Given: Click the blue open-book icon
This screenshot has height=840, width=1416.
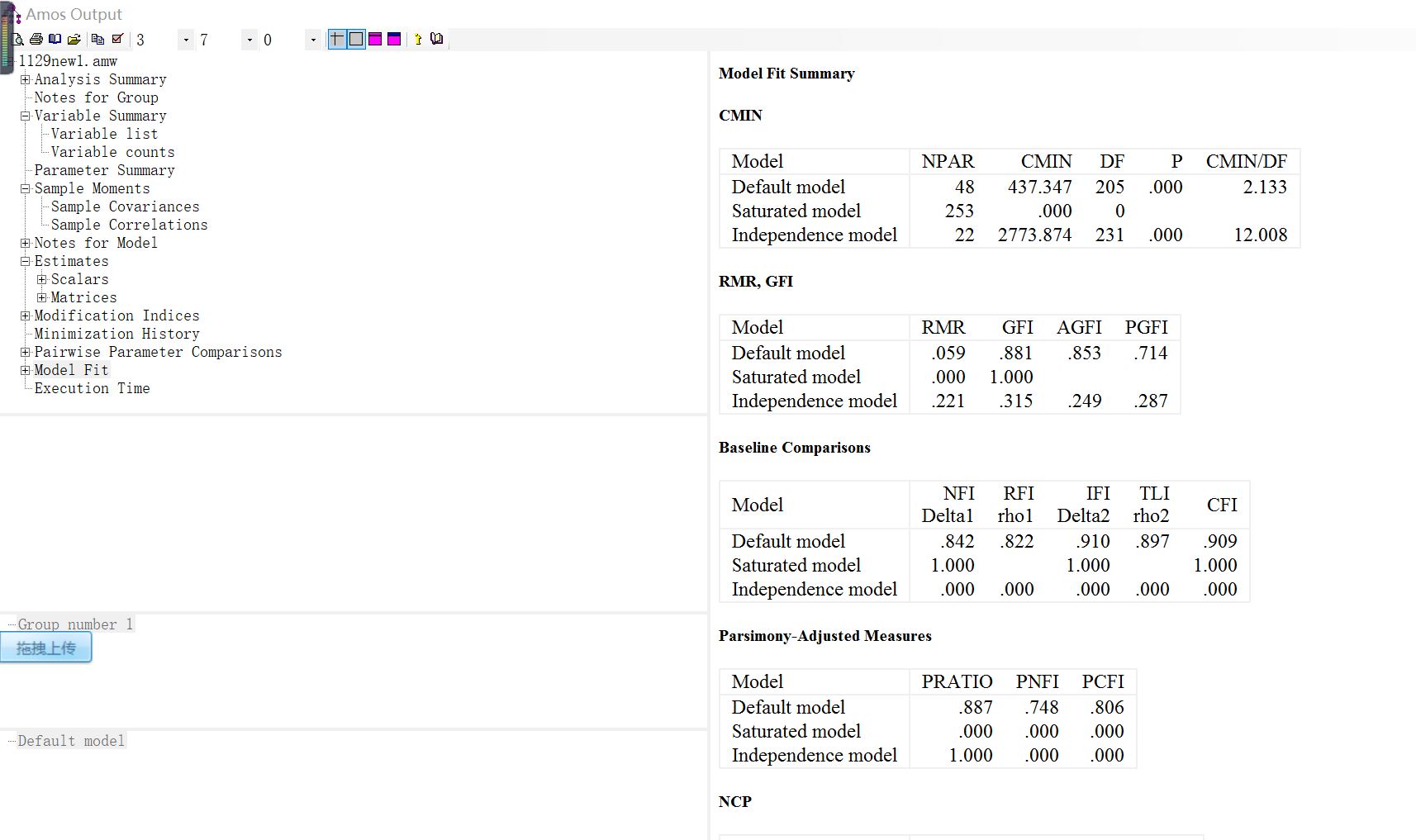Looking at the screenshot, I should pos(55,39).
